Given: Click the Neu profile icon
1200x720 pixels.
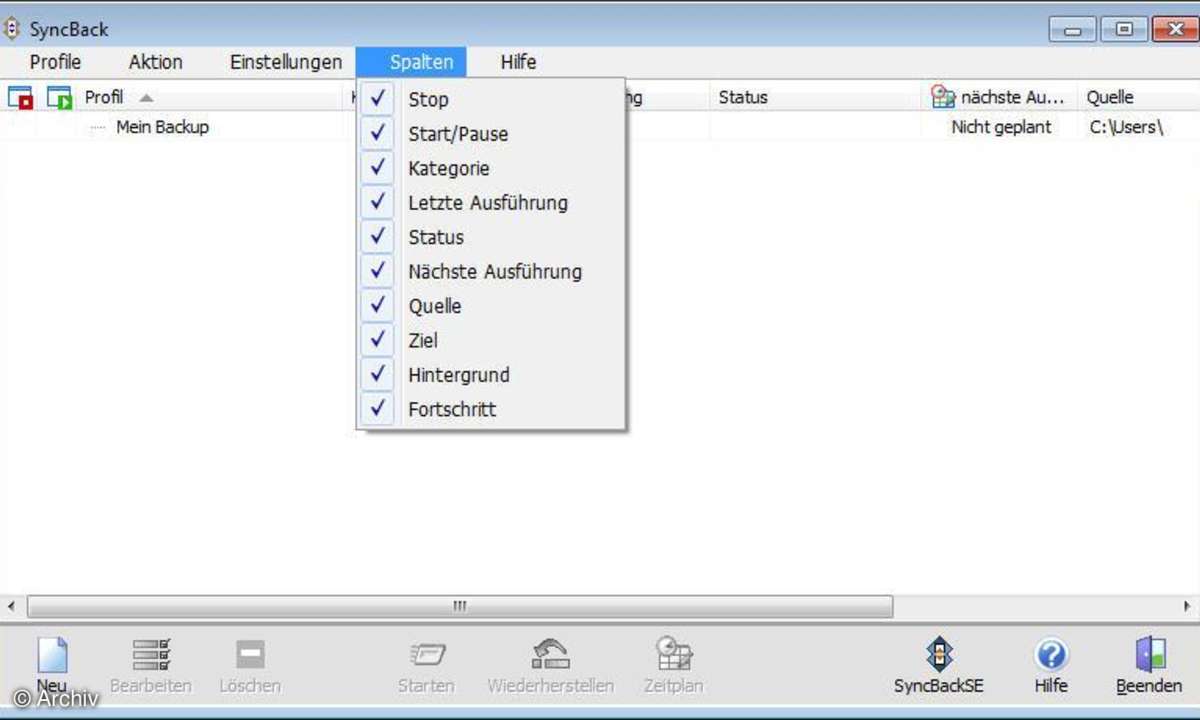Looking at the screenshot, I should [52, 655].
